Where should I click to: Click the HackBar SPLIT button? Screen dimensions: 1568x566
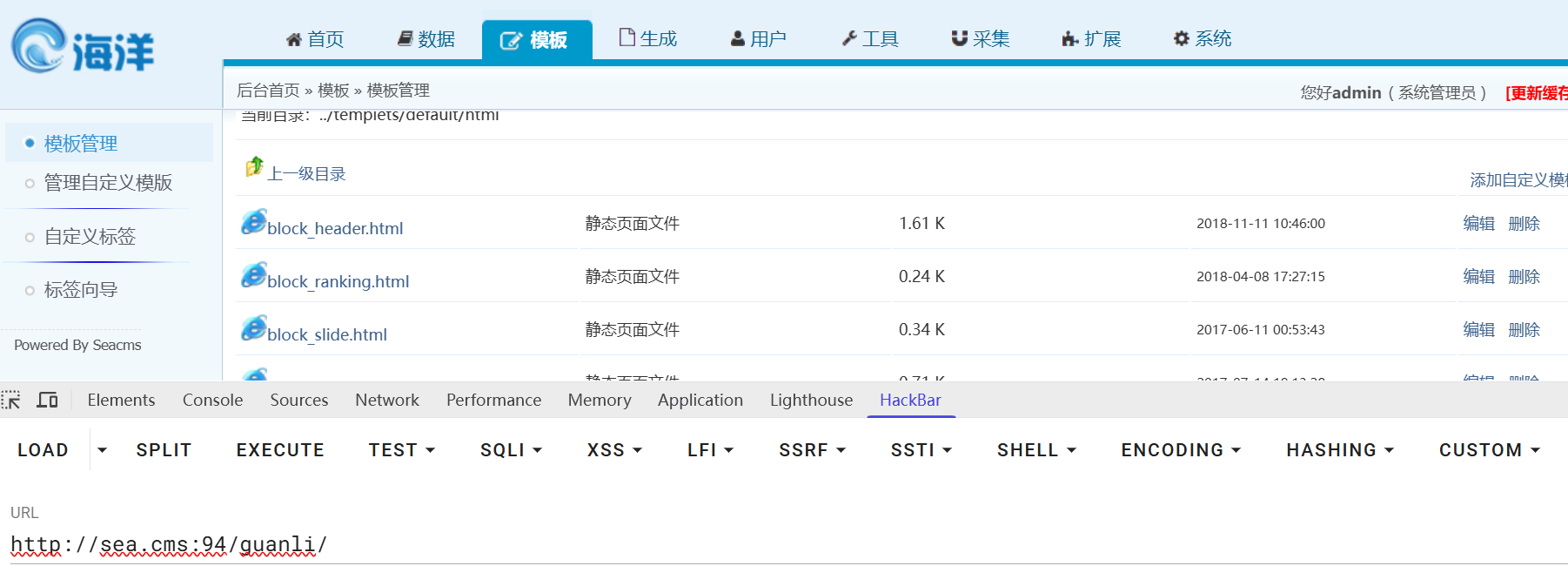tap(164, 450)
